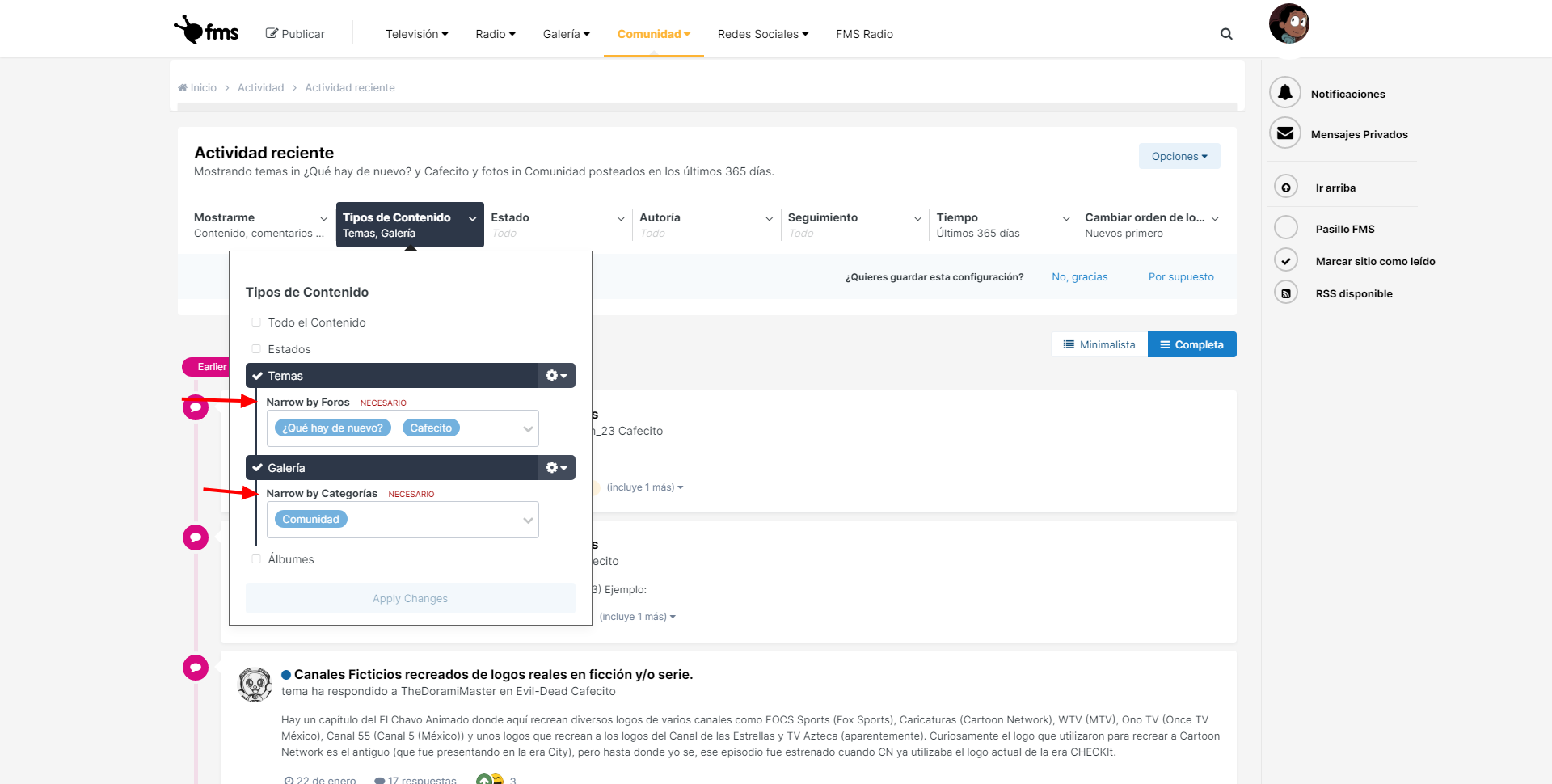Check the Todo el Contenido checkbox

256,322
